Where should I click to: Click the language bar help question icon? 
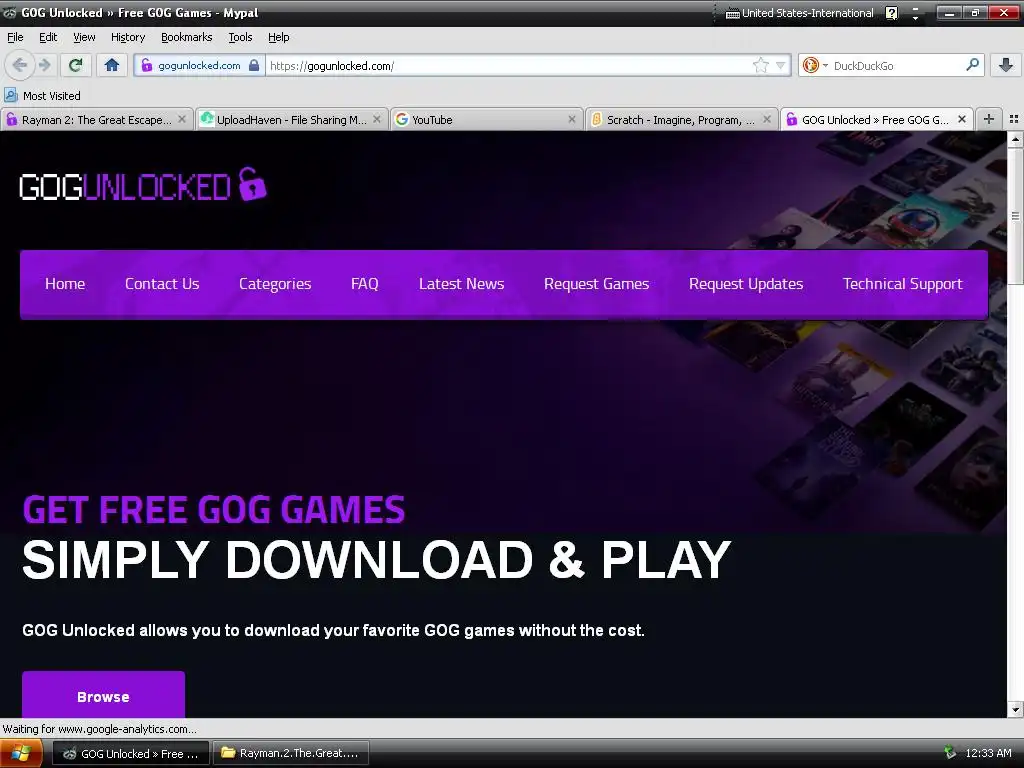click(892, 13)
